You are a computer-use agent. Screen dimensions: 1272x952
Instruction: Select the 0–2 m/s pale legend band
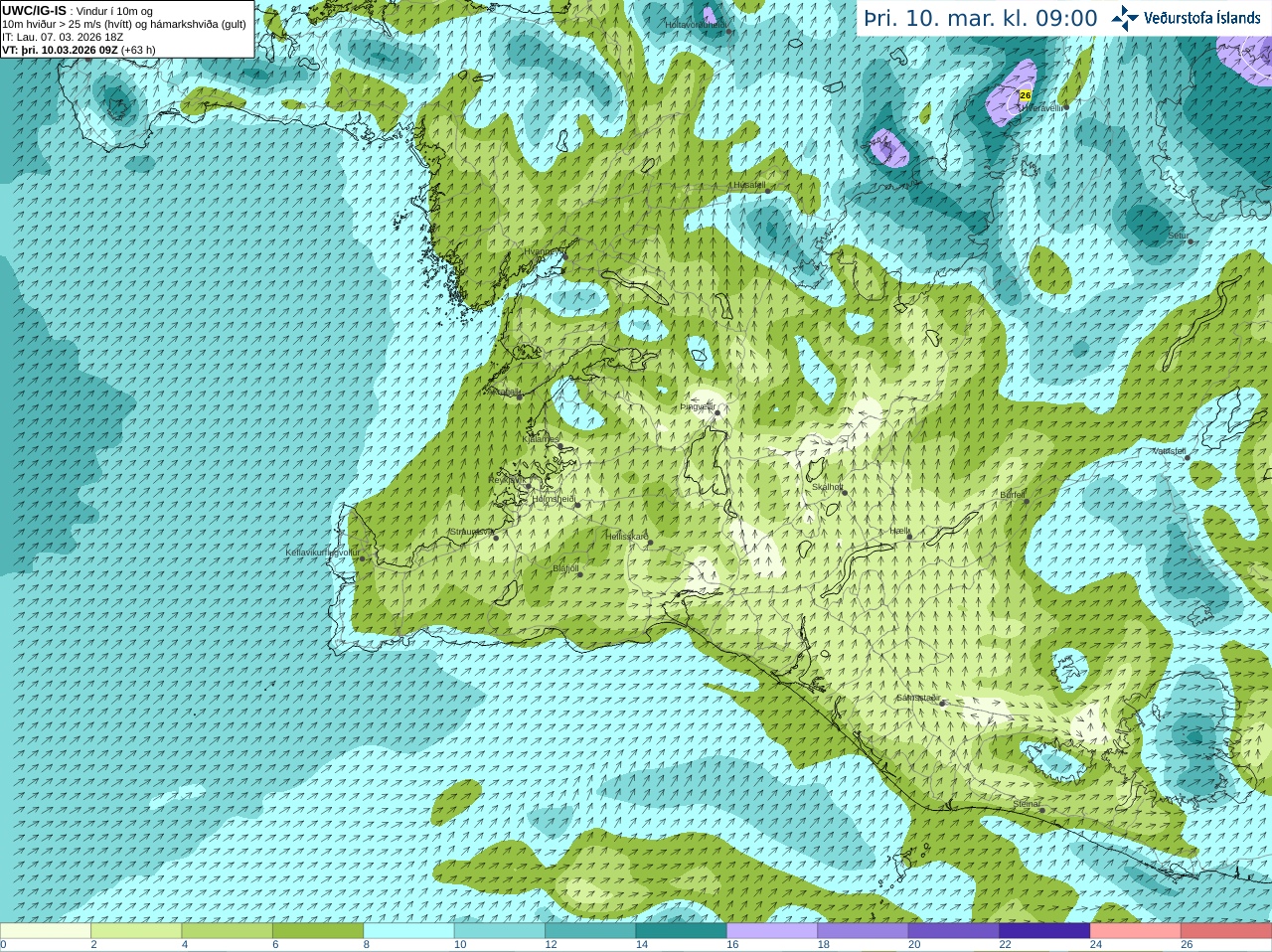46,931
